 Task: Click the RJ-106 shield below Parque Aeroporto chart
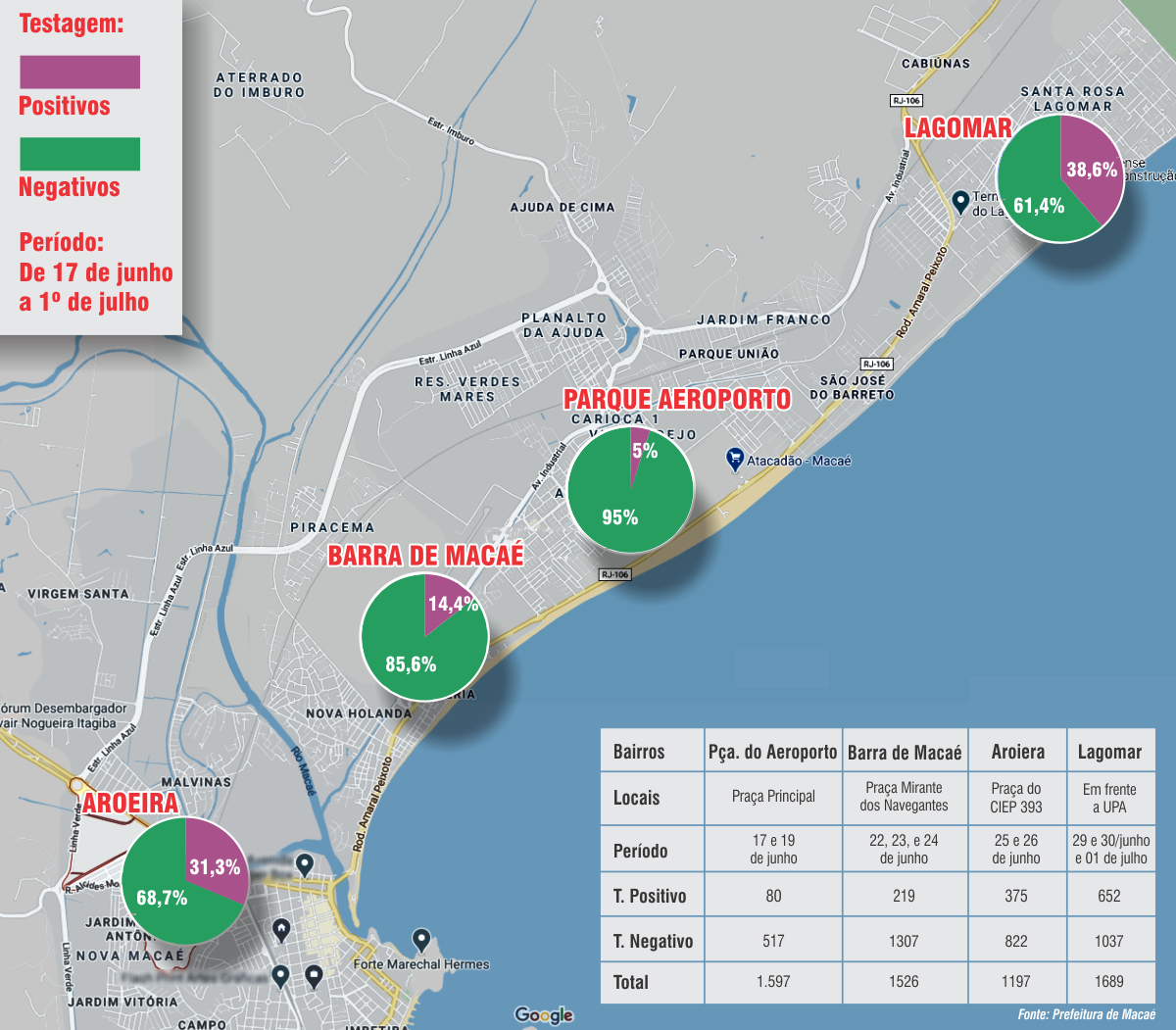[x=614, y=574]
